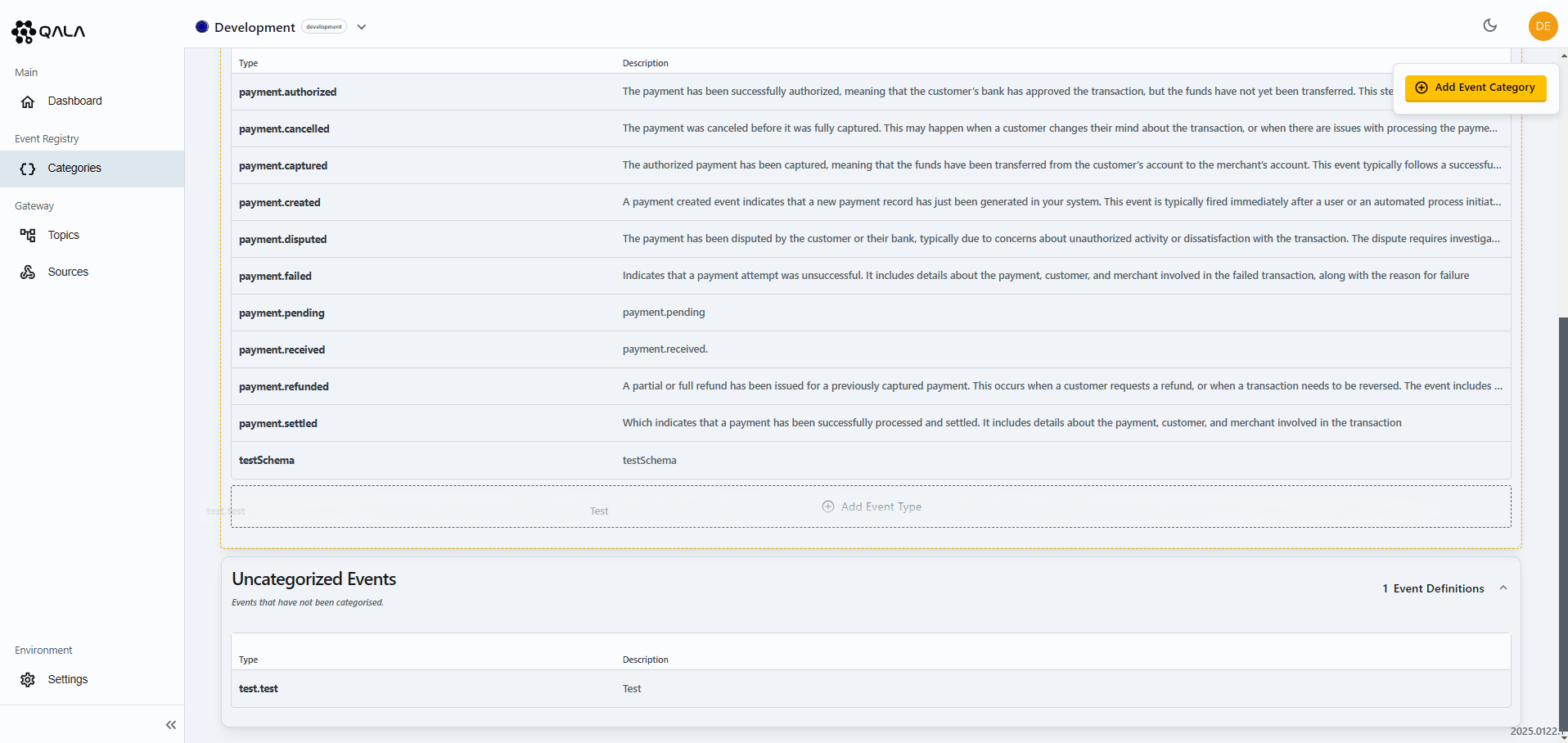The image size is (1568, 743).
Task: Click the Categories curly braces icon
Action: tap(28, 169)
